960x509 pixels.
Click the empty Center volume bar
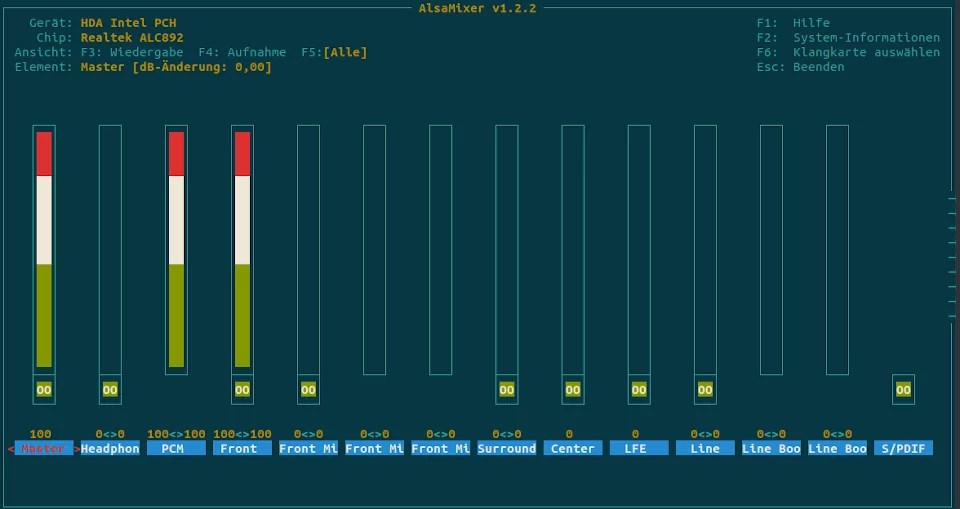point(573,250)
